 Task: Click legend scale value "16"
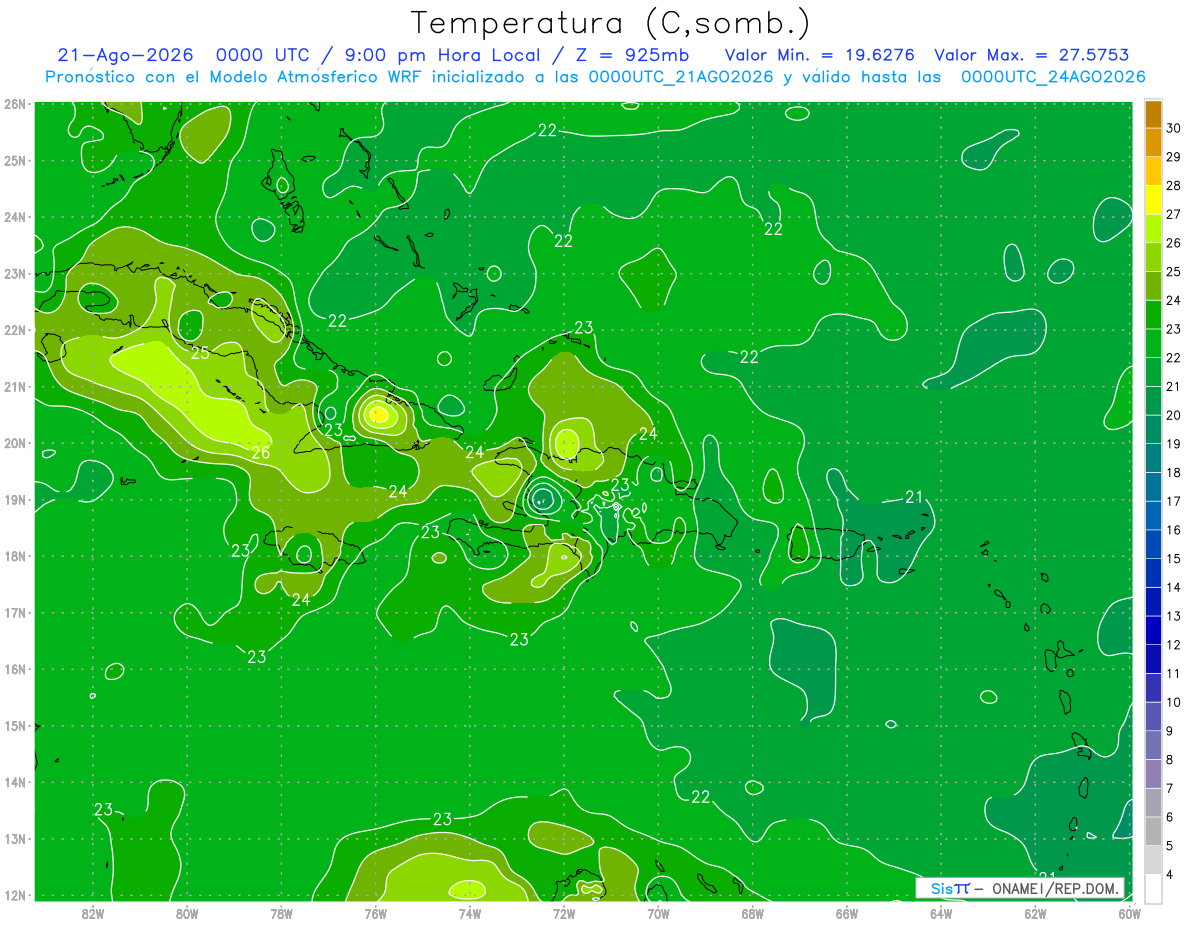[1174, 530]
